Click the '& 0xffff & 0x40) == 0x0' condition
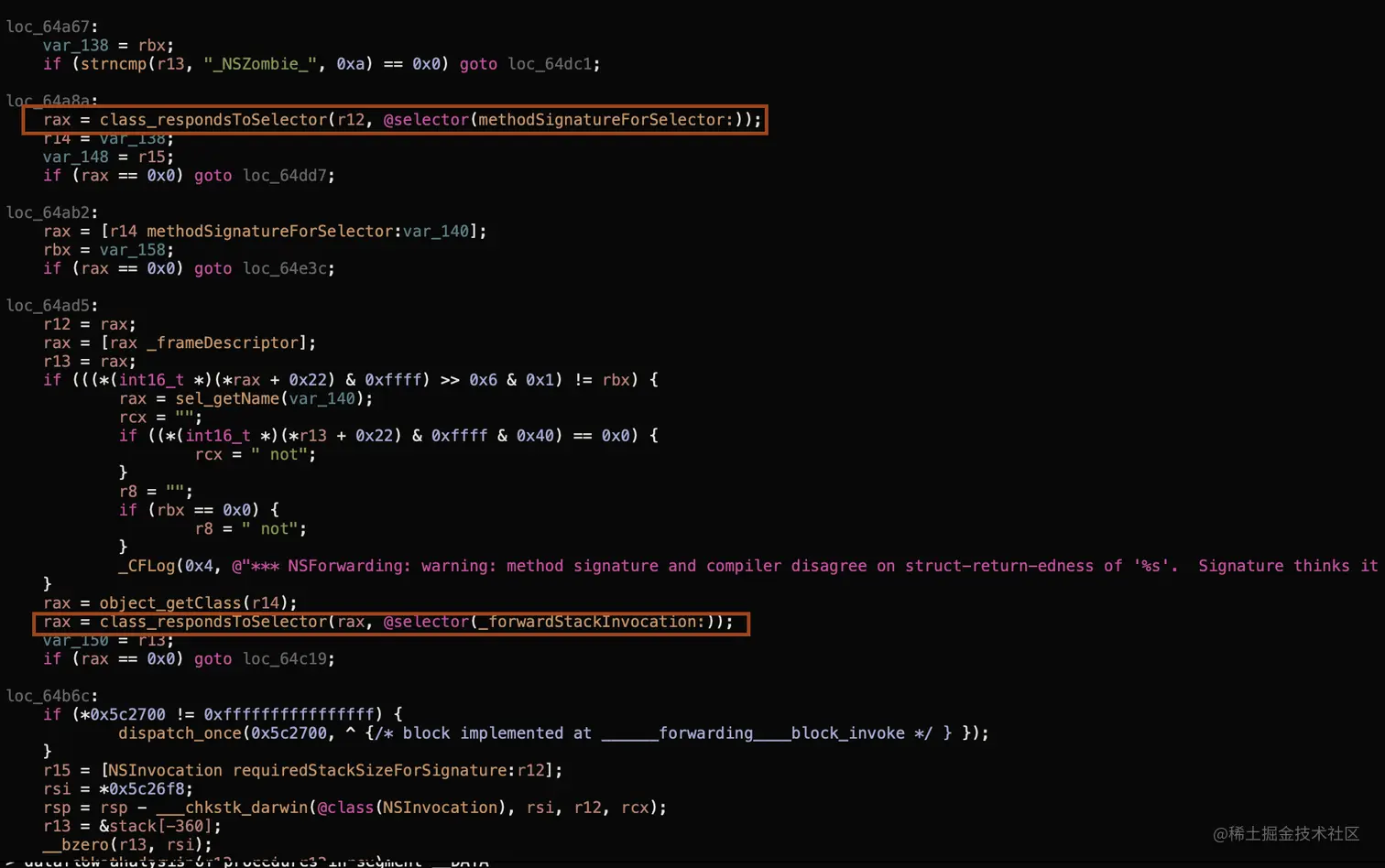The image size is (1385, 868). (x=388, y=436)
